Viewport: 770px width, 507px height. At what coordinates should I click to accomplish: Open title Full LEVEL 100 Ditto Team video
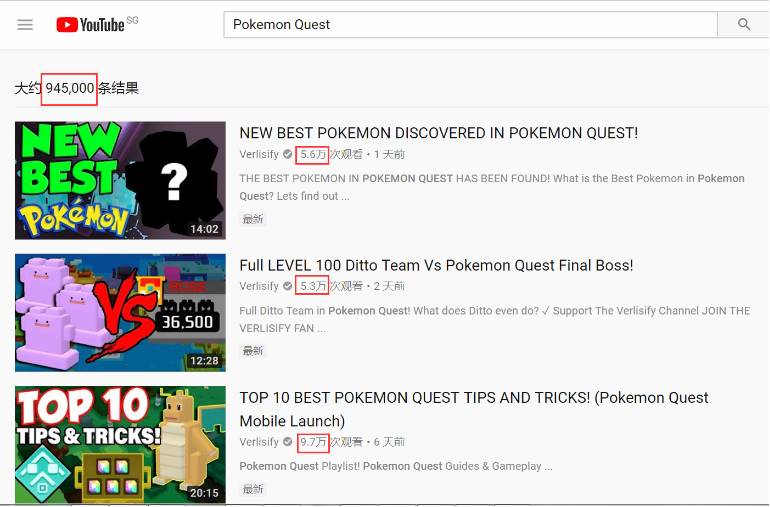tap(436, 265)
